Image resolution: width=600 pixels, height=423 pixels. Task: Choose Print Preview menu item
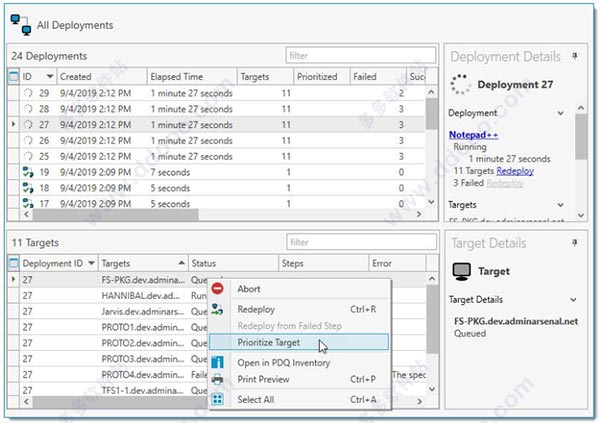pyautogui.click(x=300, y=379)
